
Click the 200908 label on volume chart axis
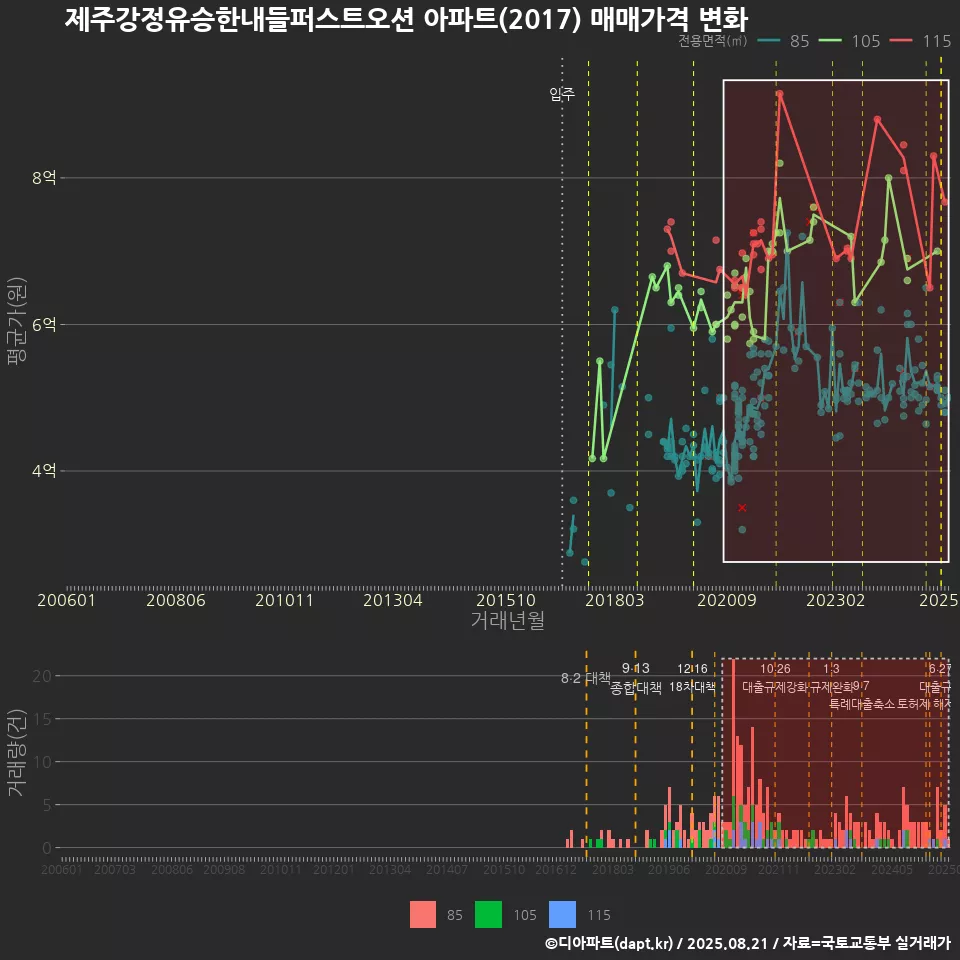pyautogui.click(x=224, y=869)
